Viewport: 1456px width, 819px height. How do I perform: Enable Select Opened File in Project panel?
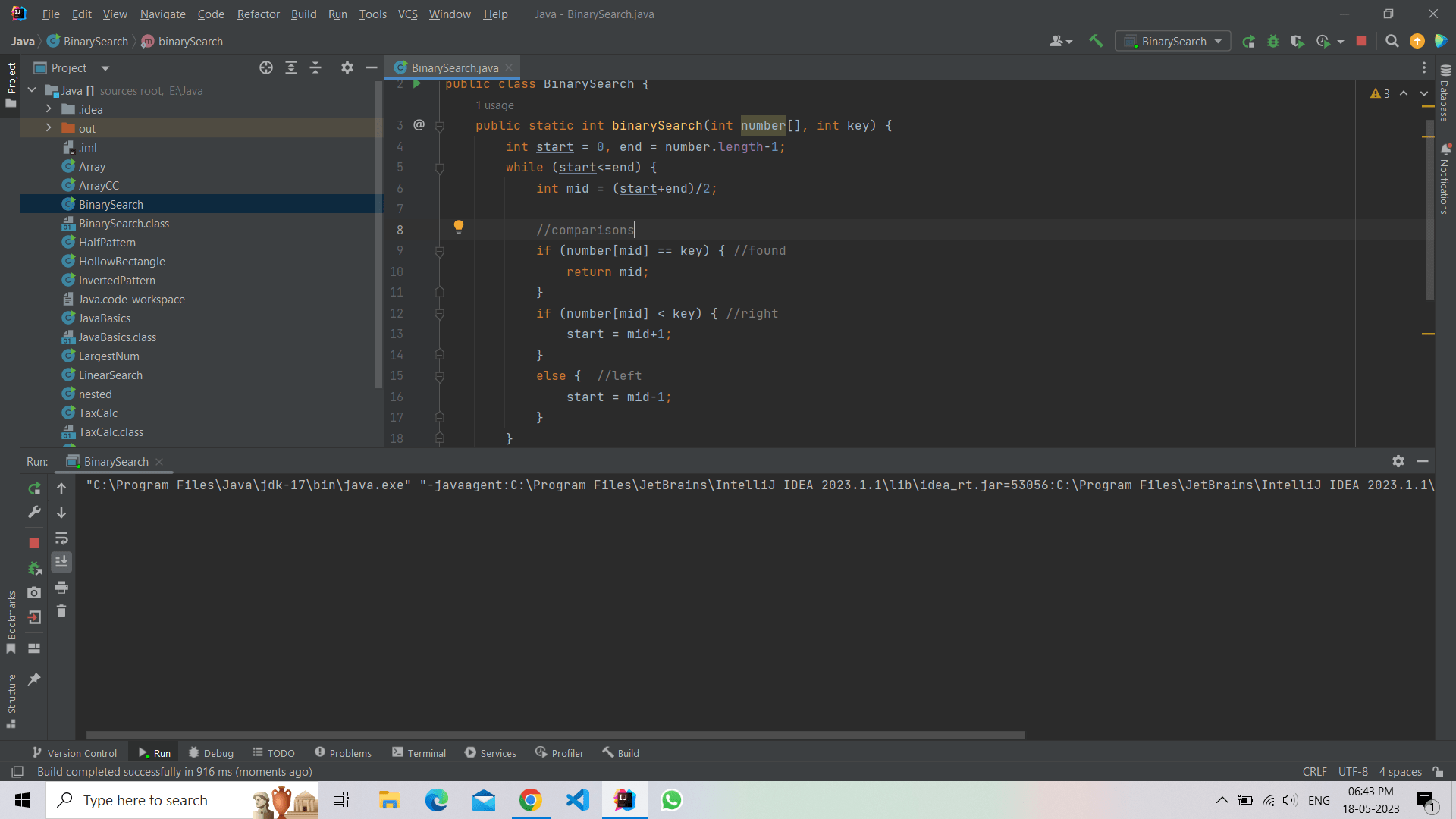(x=266, y=67)
